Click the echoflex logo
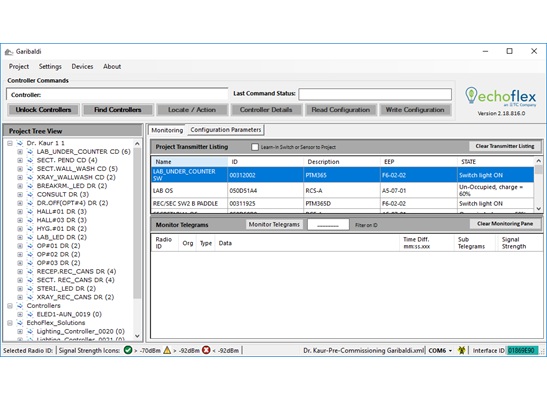This screenshot has height=400, width=547. pos(501,97)
